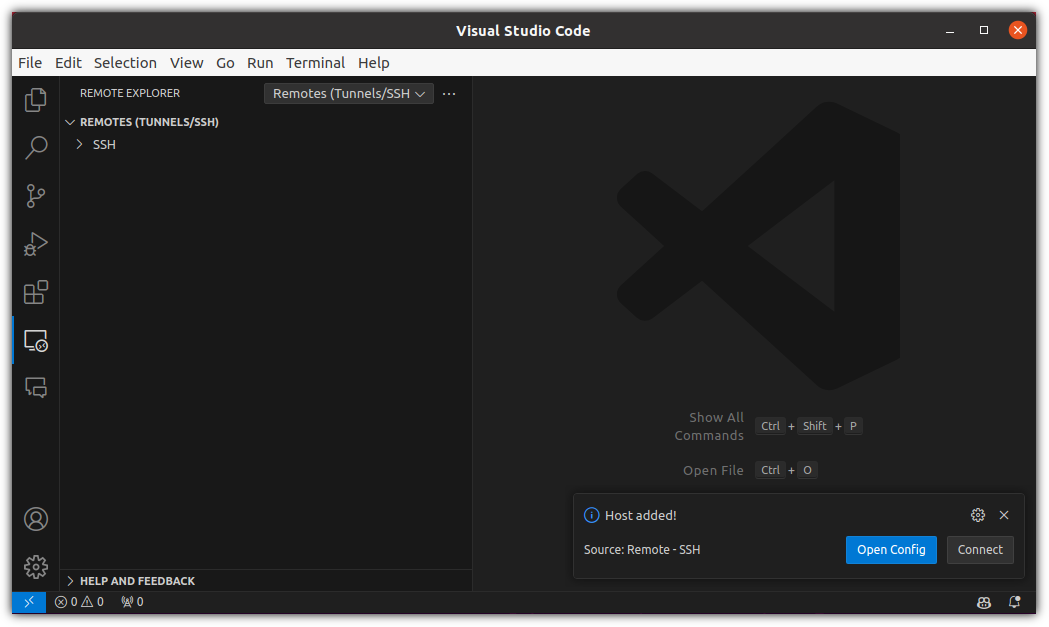Click the forwarded ports indicator showing 0
This screenshot has width=1049, height=627.
[x=132, y=602]
